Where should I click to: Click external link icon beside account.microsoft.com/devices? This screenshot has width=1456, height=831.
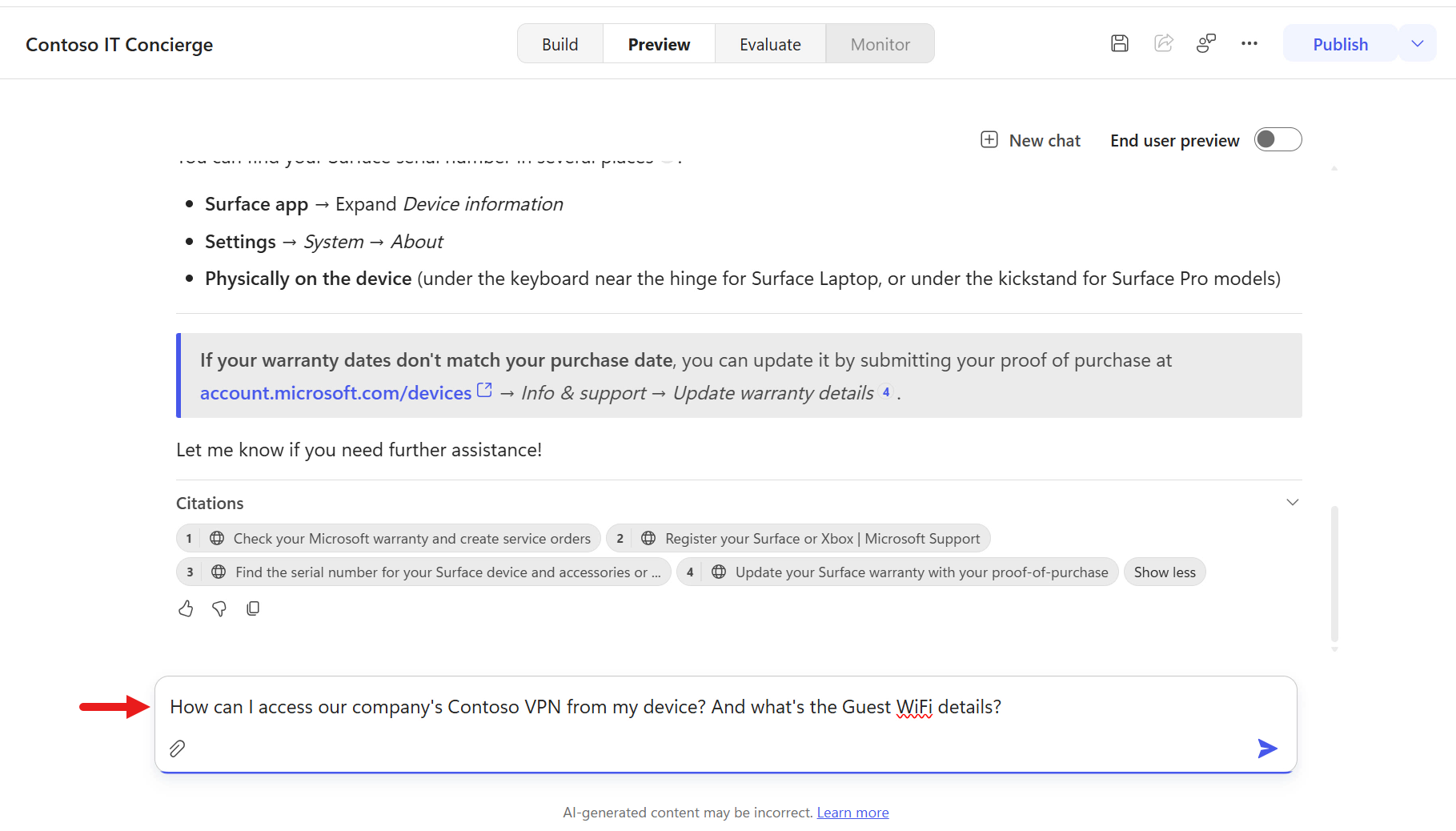[x=484, y=390]
